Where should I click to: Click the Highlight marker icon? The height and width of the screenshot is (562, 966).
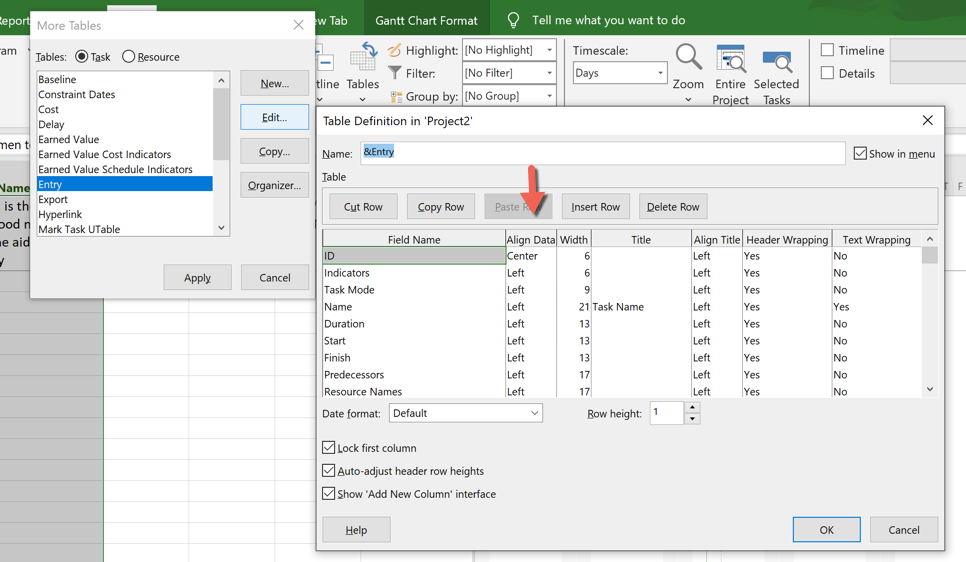click(x=395, y=50)
